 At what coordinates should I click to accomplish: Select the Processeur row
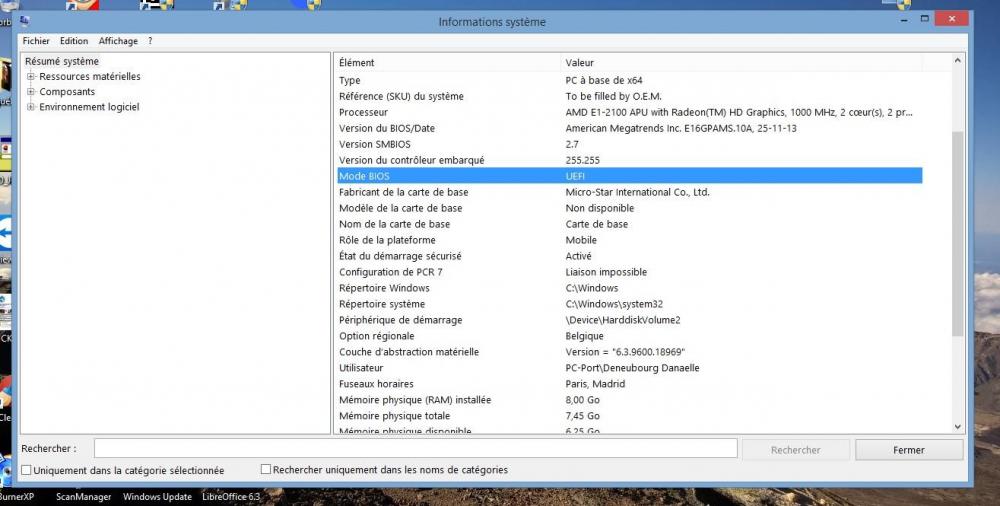(x=629, y=112)
